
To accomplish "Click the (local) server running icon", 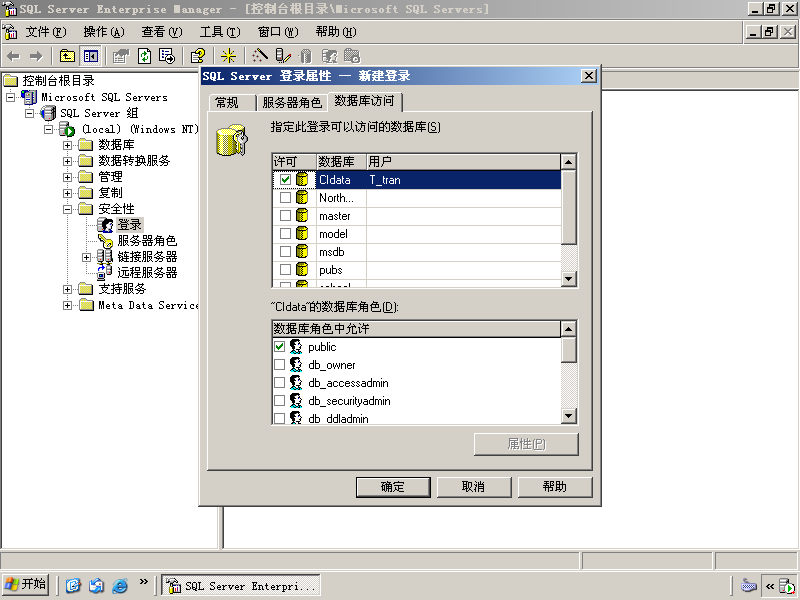I will [x=67, y=129].
